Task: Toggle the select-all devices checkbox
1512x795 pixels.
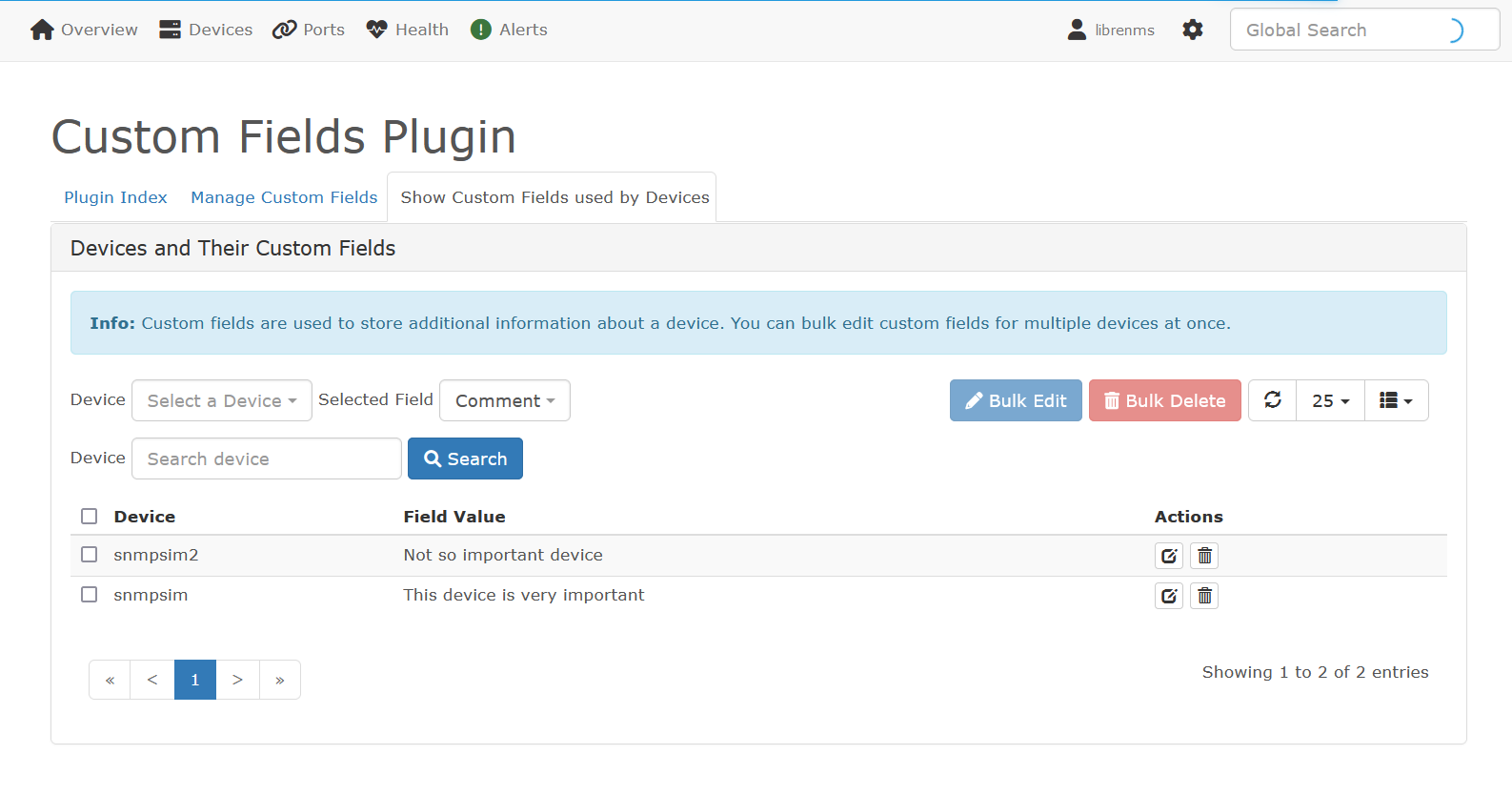Action: pos(90,517)
